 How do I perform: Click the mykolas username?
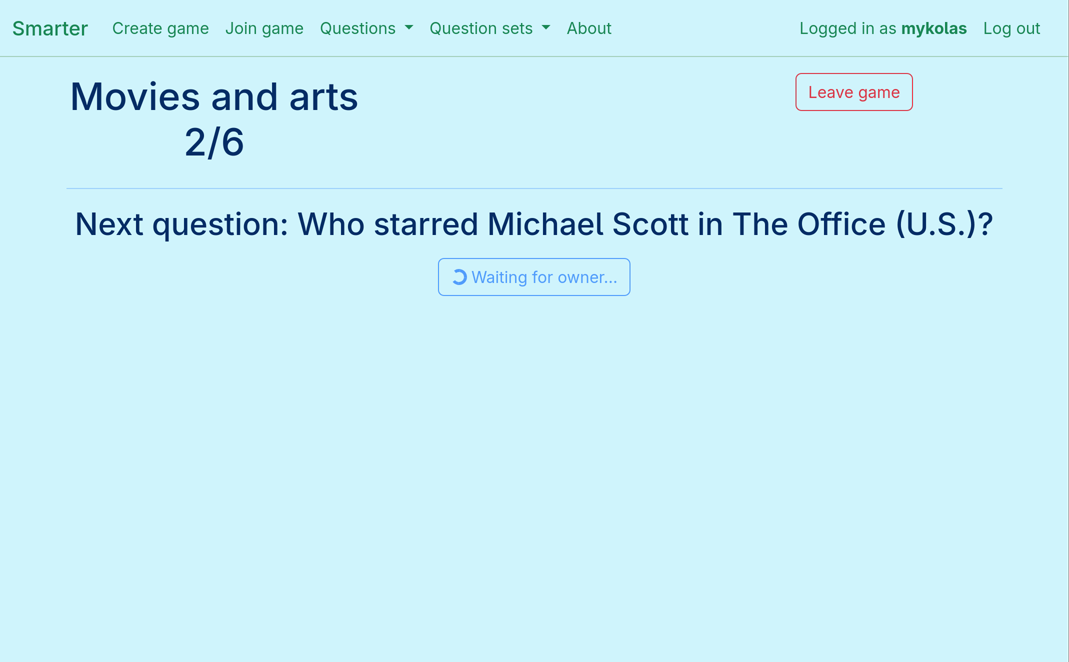point(933,28)
